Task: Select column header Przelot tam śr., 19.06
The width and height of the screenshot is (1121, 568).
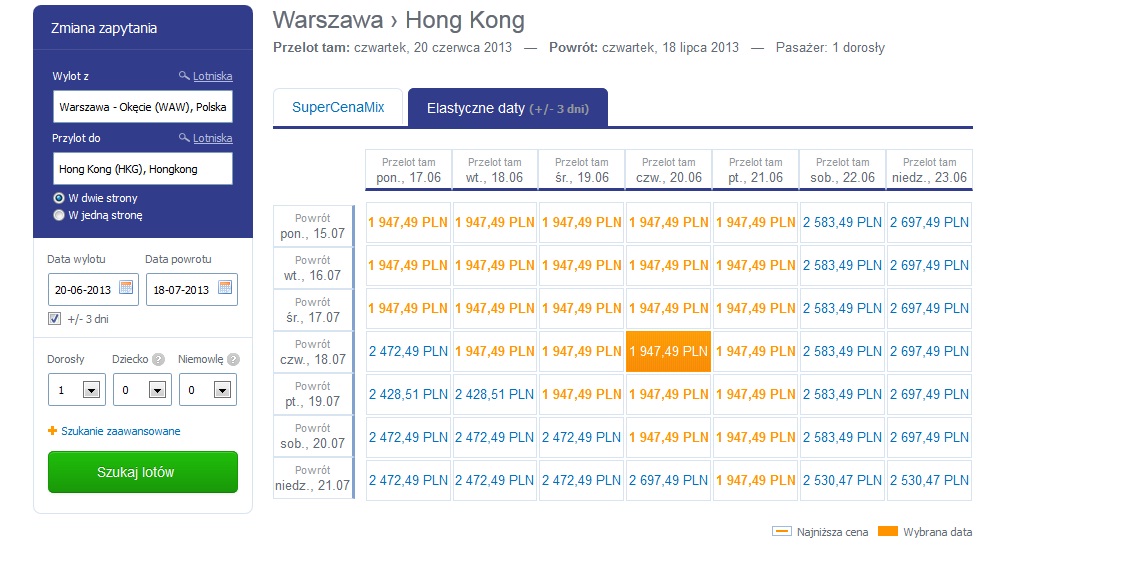Action: [582, 170]
